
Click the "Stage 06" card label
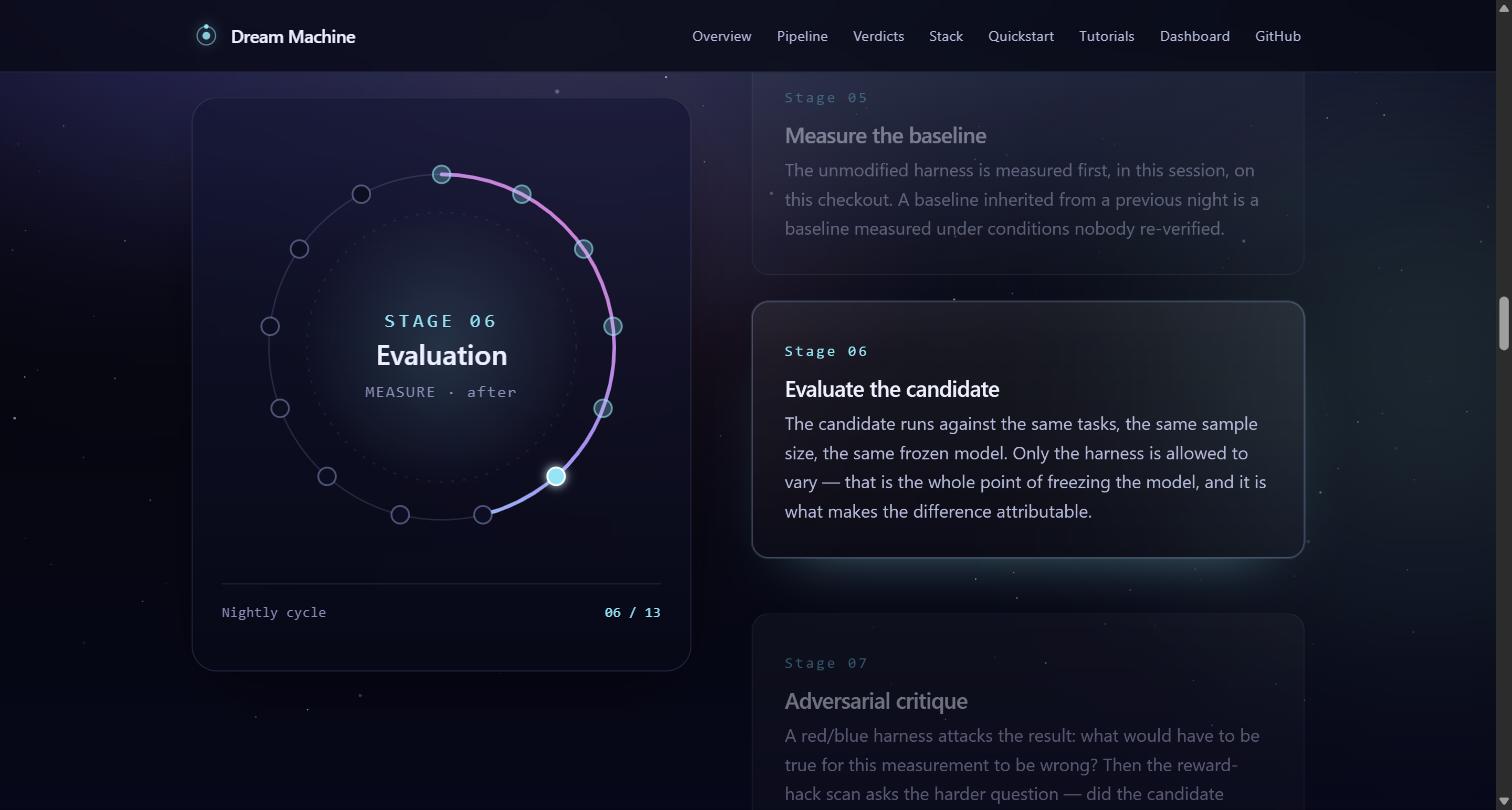coord(826,352)
